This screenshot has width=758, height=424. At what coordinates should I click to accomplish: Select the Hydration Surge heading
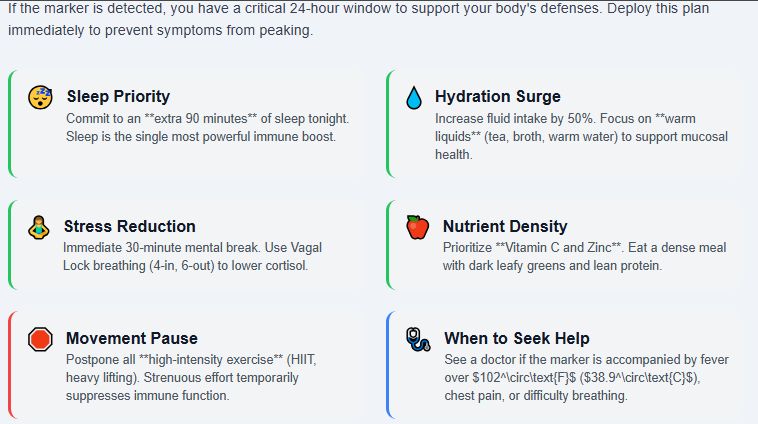(x=497, y=97)
